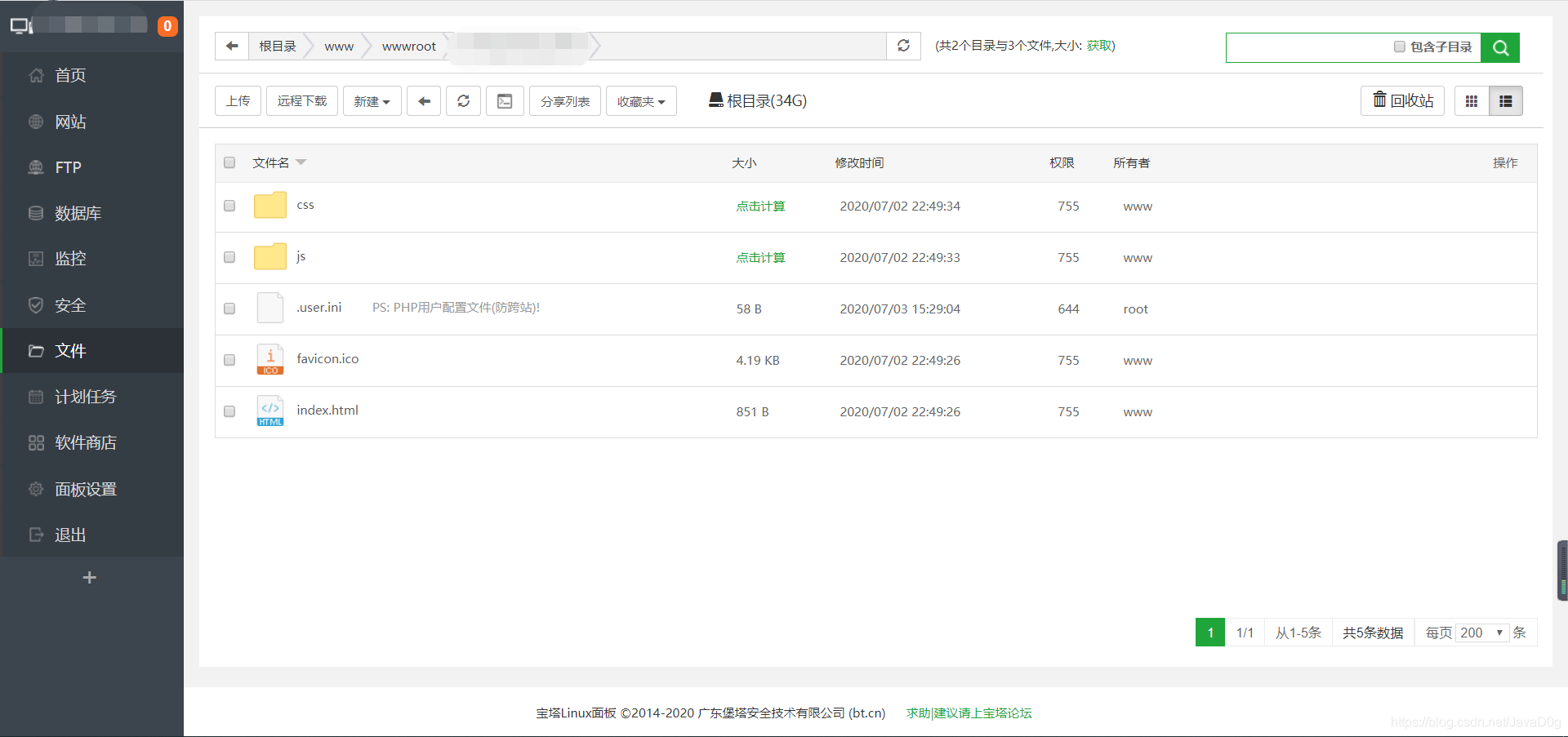Click page number 1 button
Viewport: 1568px width, 737px height.
point(1210,633)
